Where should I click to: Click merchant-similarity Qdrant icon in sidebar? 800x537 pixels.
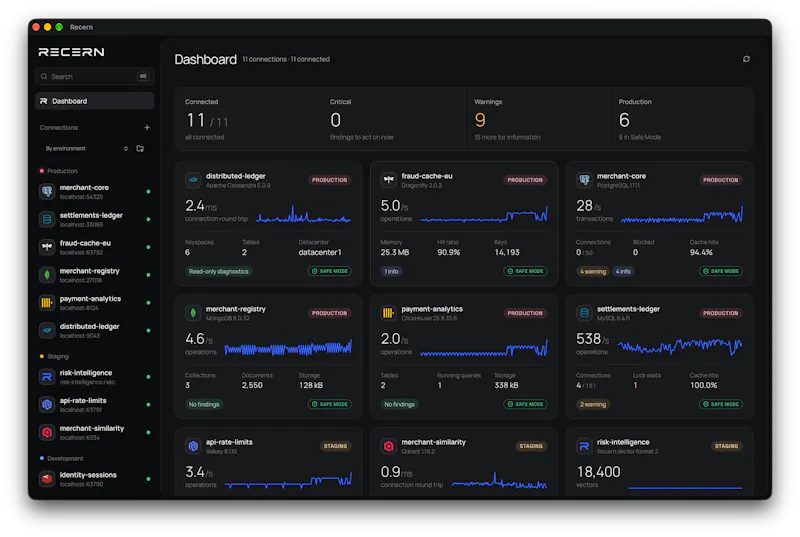(x=47, y=432)
